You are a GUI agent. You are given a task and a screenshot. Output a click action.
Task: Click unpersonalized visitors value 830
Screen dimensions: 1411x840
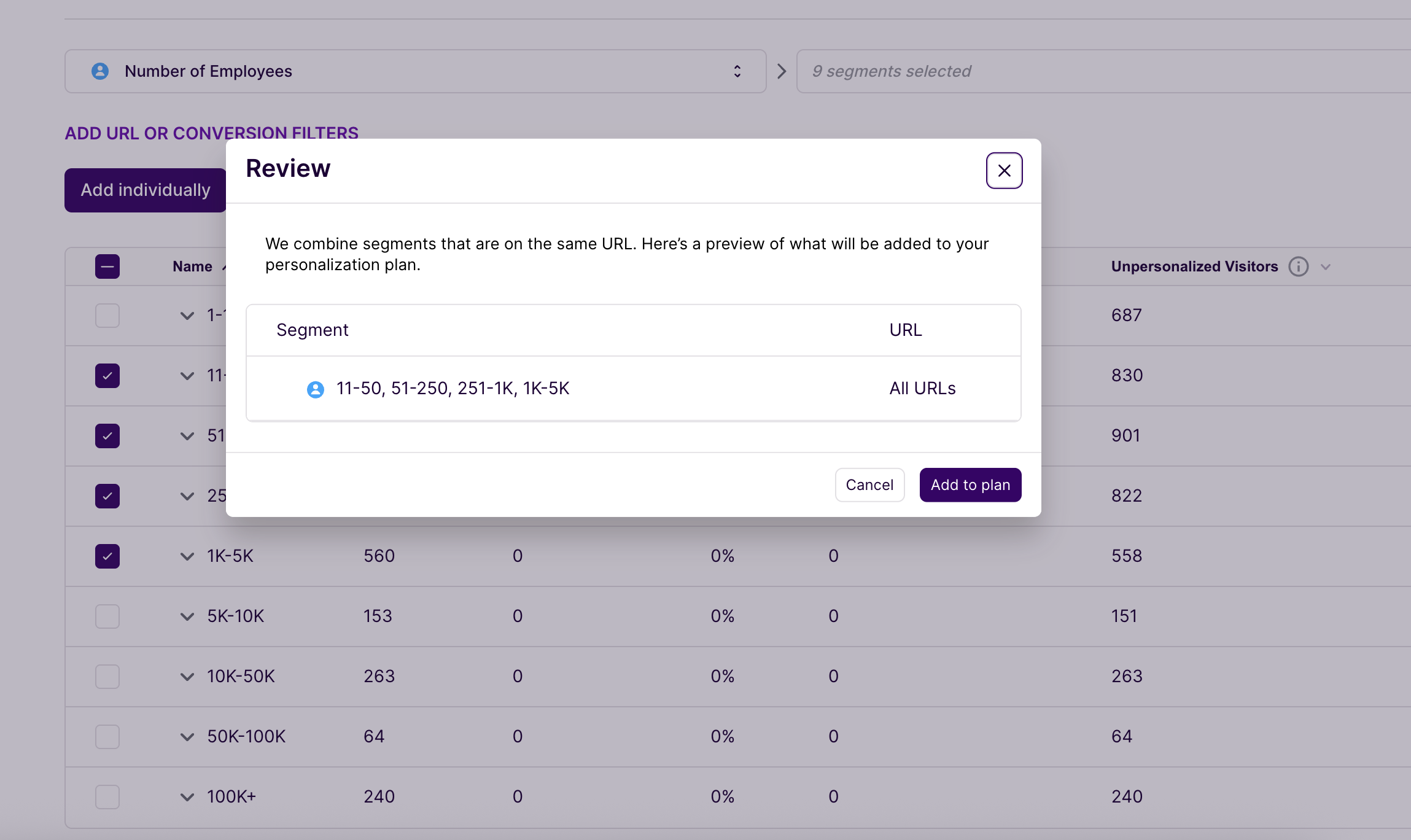click(1127, 376)
